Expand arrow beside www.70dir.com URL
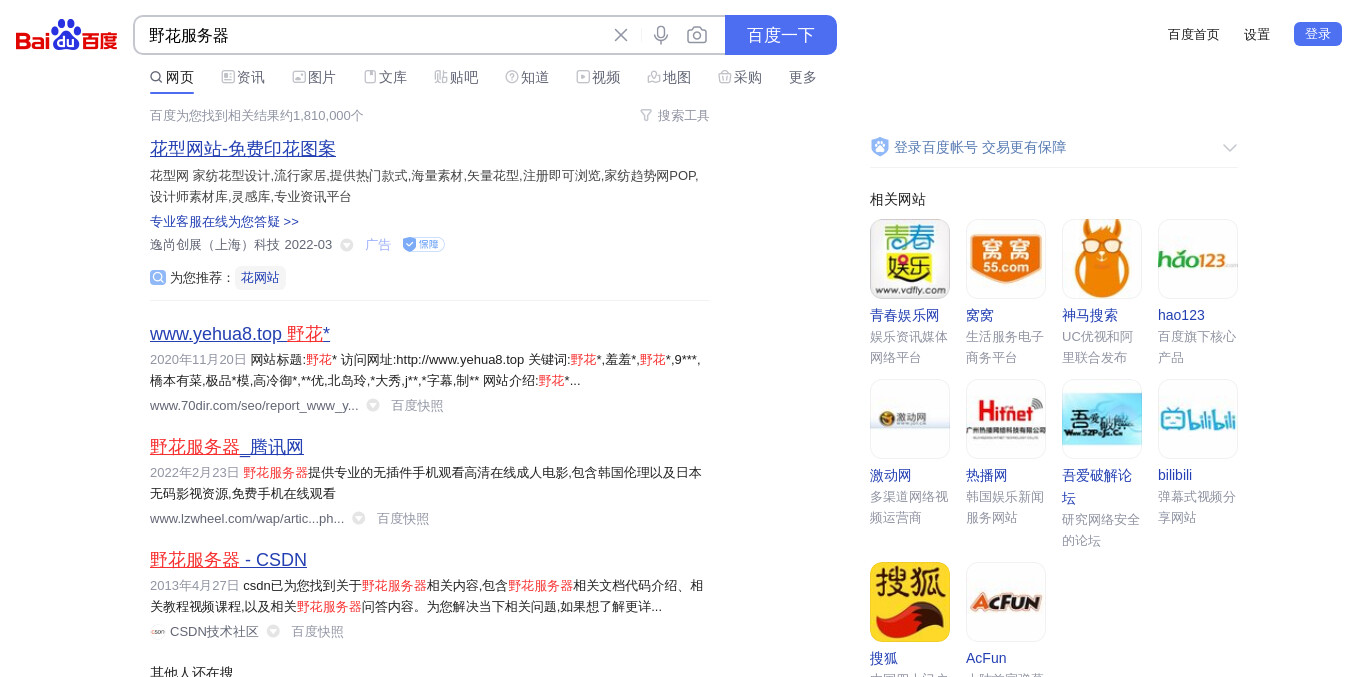 [373, 406]
